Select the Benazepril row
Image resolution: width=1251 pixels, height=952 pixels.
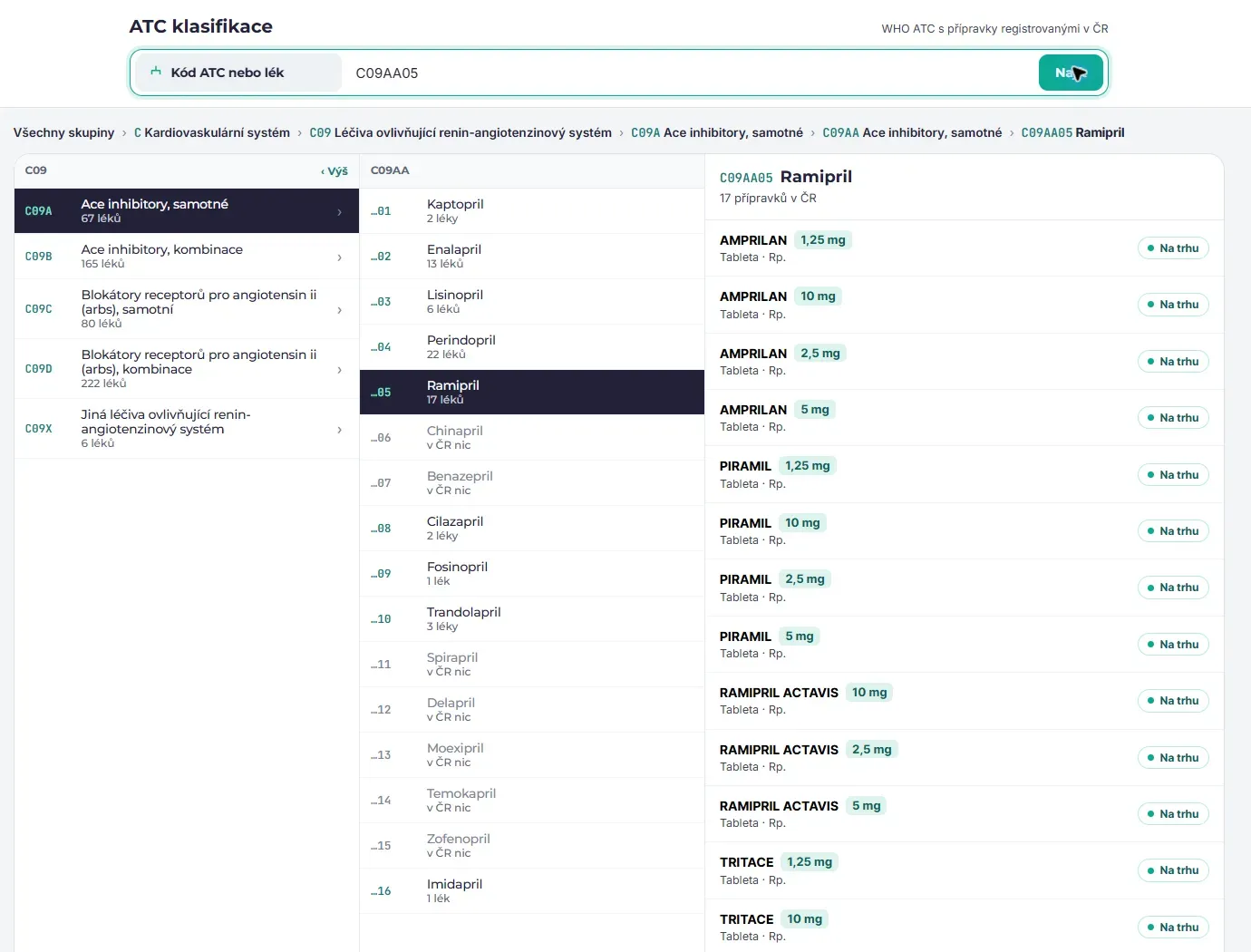coord(532,483)
